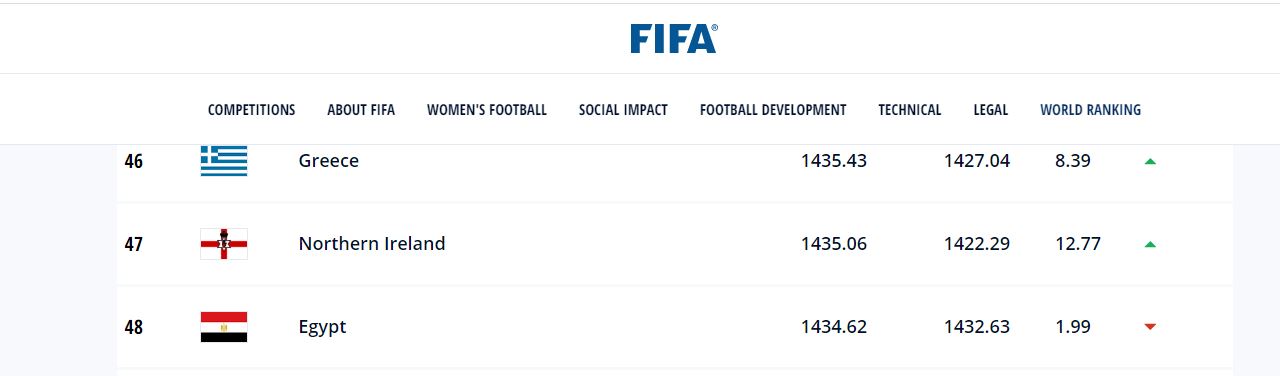This screenshot has width=1280, height=376.
Task: Open the Competitions menu
Action: click(252, 110)
